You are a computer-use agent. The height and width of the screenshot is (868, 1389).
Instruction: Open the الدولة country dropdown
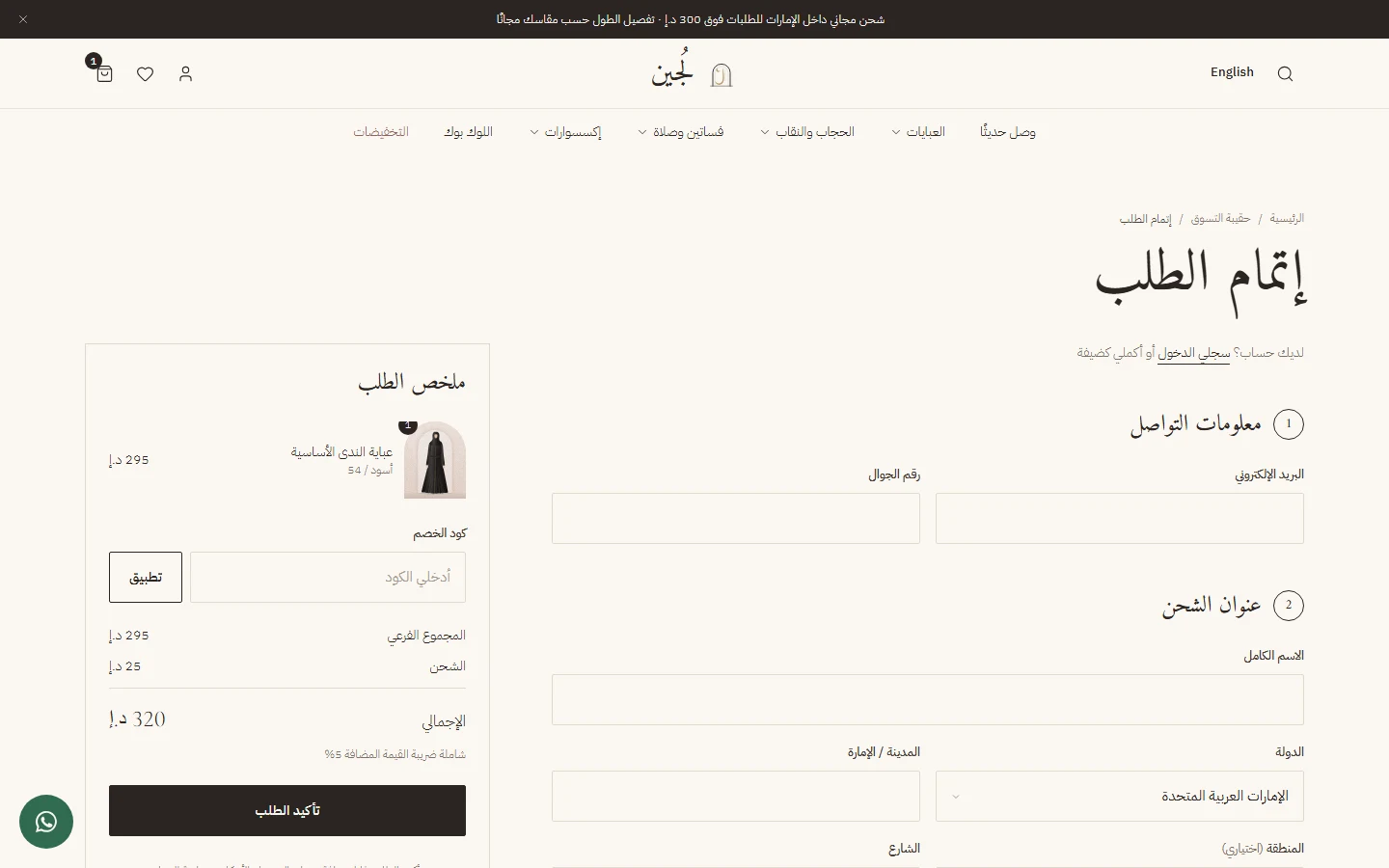coord(1120,797)
